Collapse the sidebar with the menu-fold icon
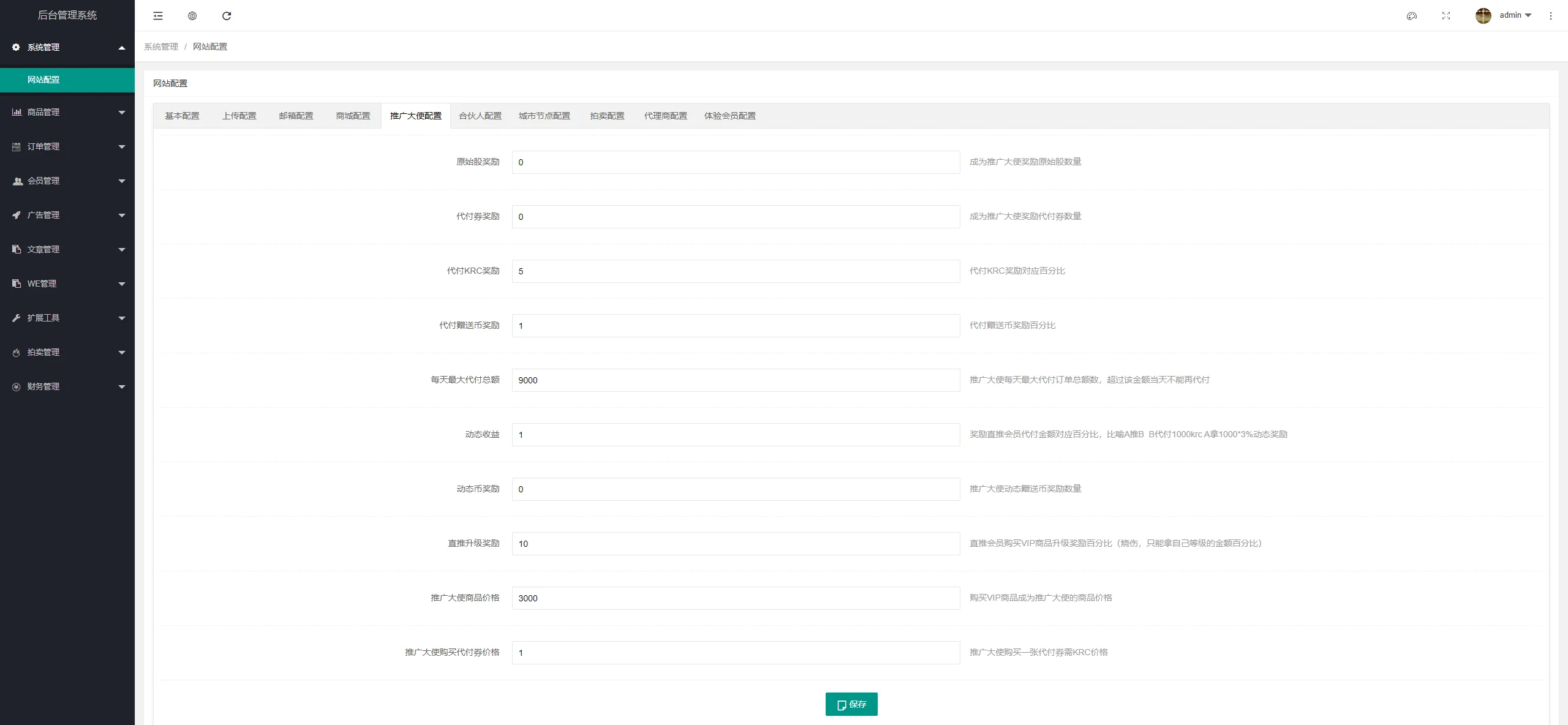1568x725 pixels. [158, 16]
